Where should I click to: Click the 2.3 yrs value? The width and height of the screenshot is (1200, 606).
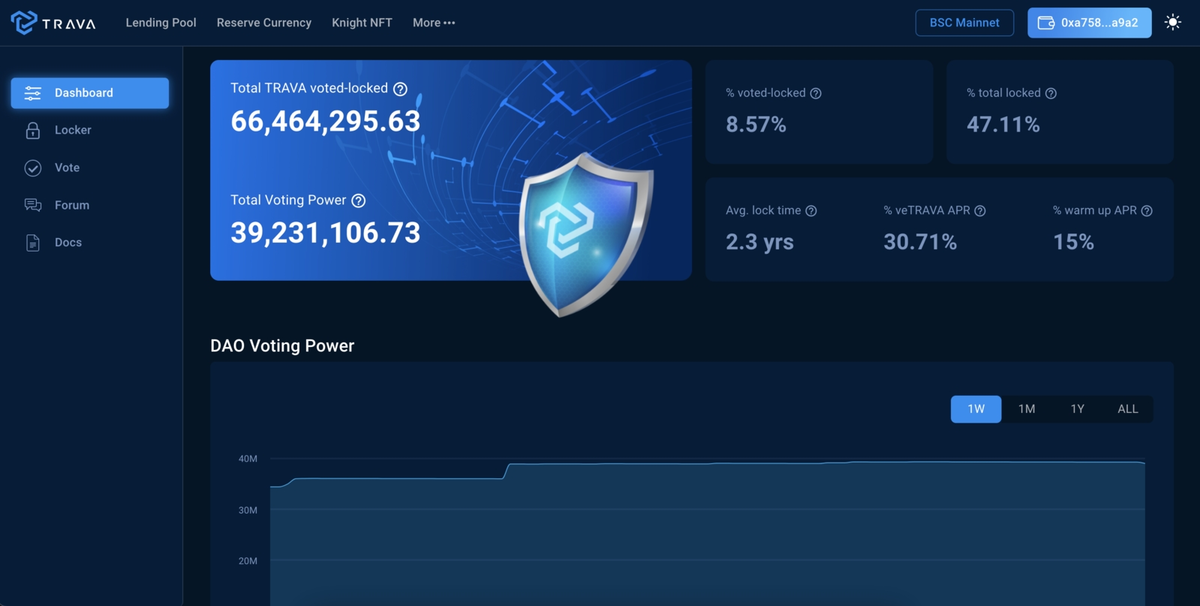pyautogui.click(x=760, y=242)
